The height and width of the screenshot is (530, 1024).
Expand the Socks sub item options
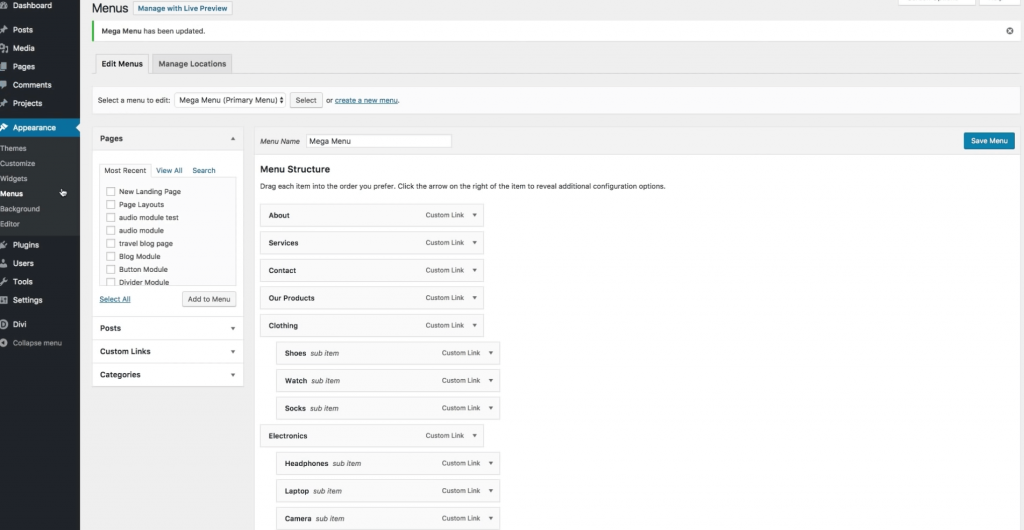pyautogui.click(x=490, y=408)
